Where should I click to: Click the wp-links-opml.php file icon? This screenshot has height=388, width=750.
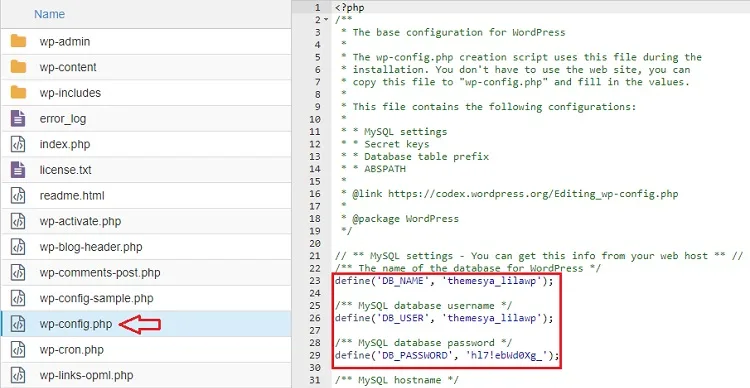point(18,375)
